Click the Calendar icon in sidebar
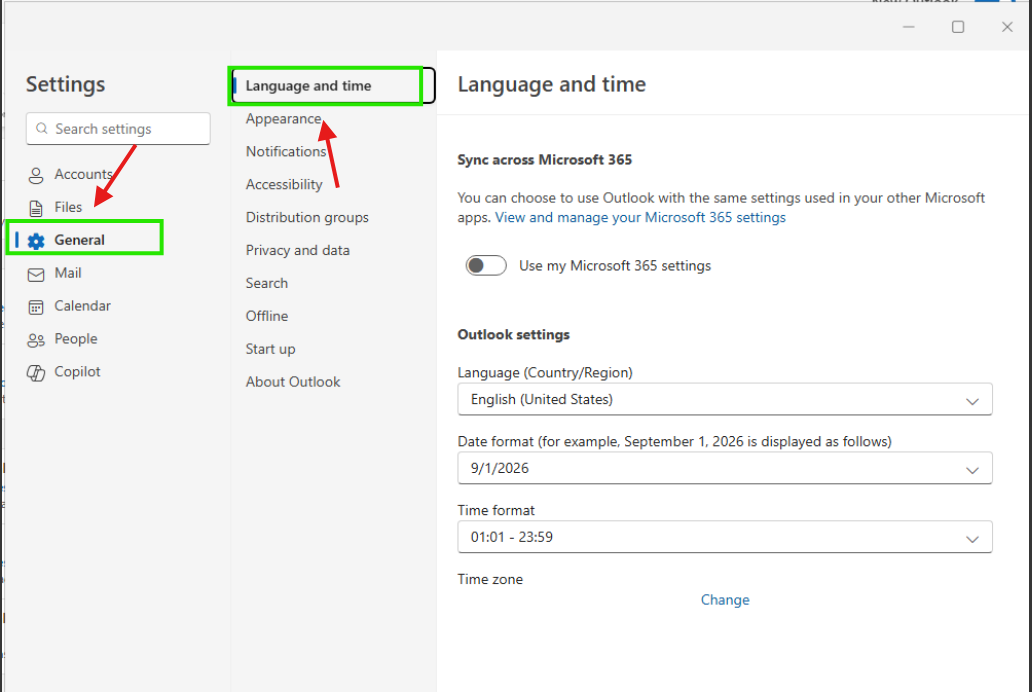Screen dimensions: 1032x692 pos(36,307)
